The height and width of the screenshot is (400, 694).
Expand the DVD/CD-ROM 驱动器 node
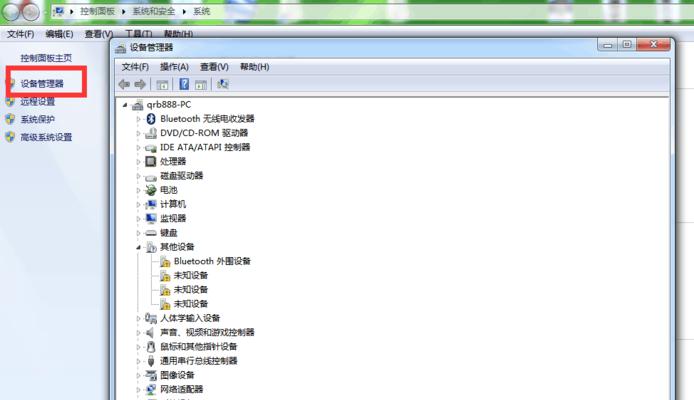138,133
